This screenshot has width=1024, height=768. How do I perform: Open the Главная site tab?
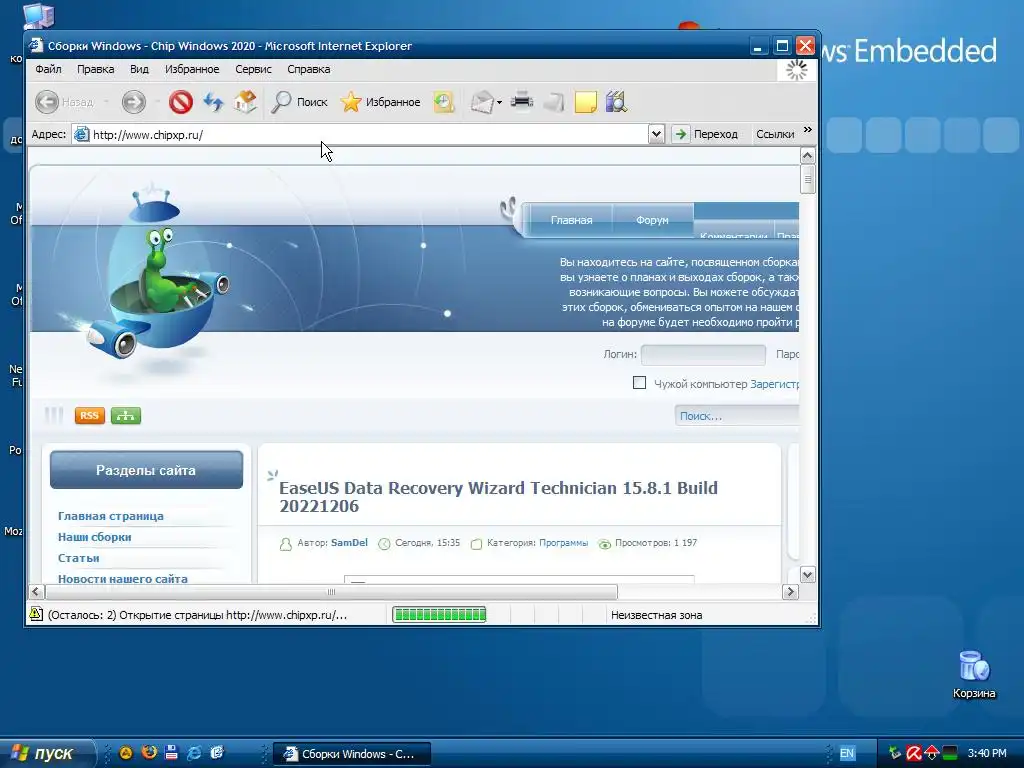[x=571, y=220]
